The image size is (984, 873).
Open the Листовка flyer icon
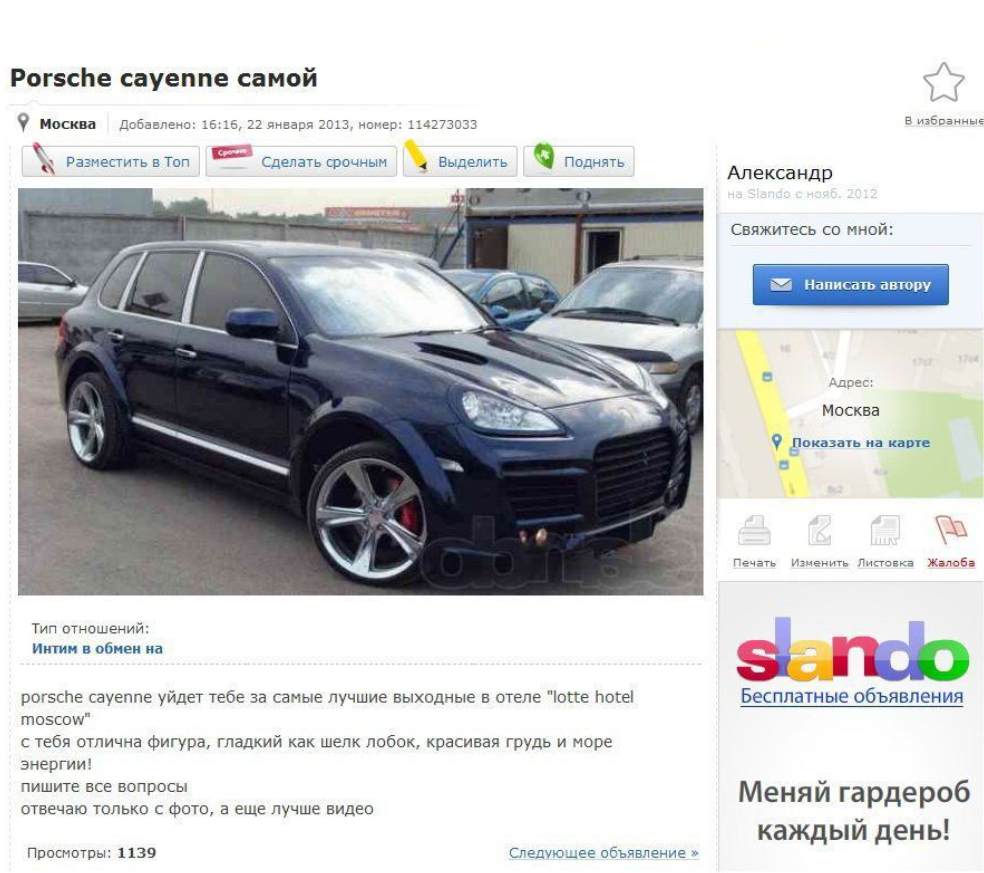point(885,531)
